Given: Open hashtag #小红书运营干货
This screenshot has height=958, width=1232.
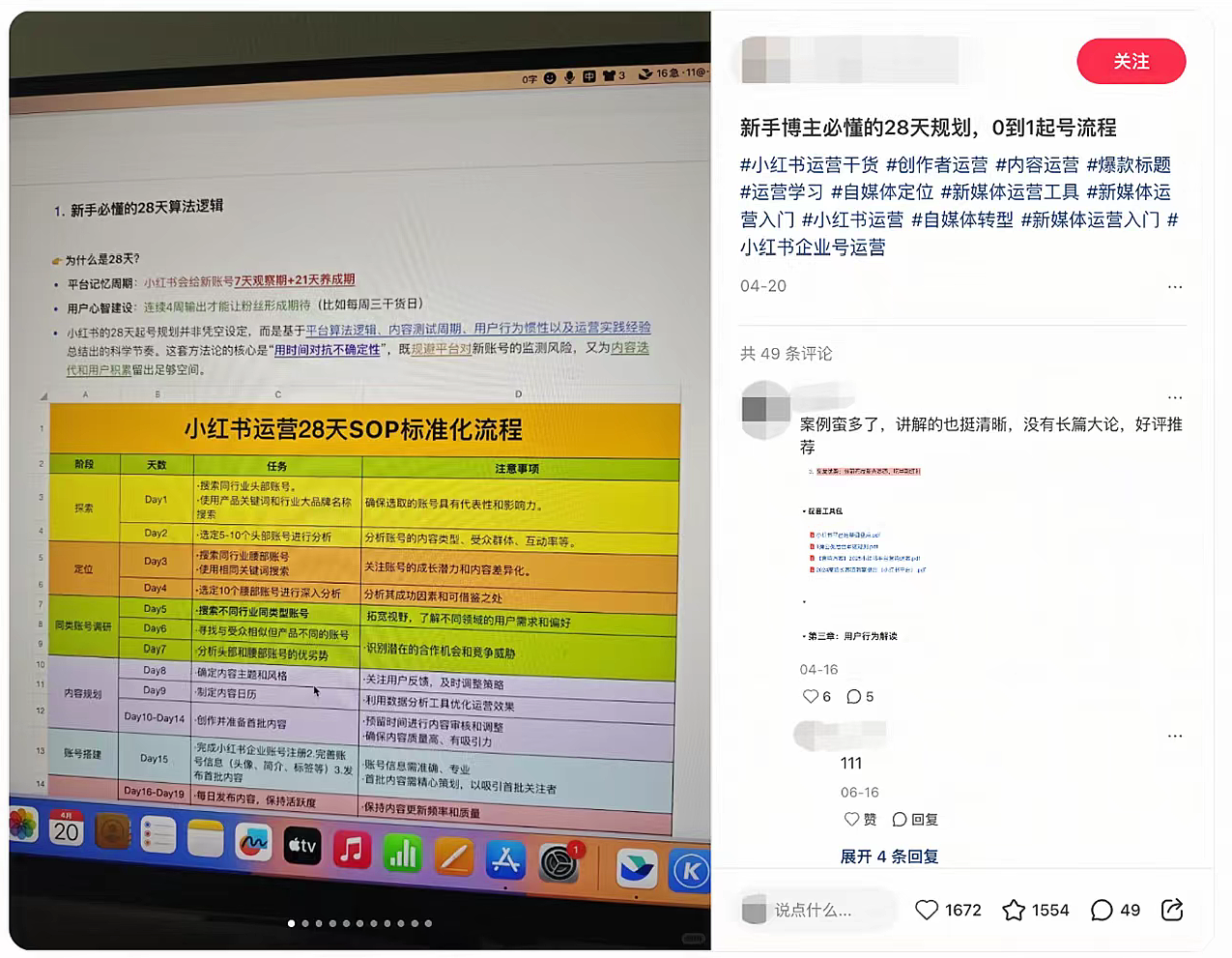Looking at the screenshot, I should pos(810,165).
